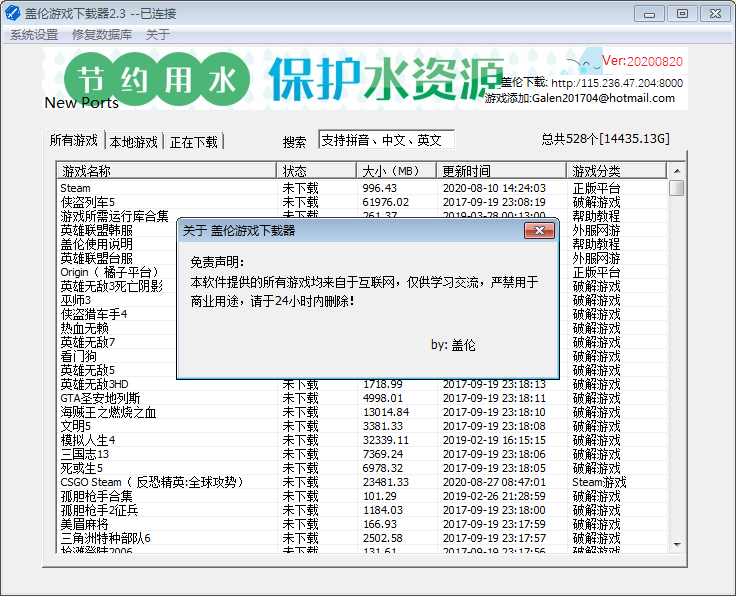Select the 死或生5 row

pyautogui.click(x=362, y=468)
